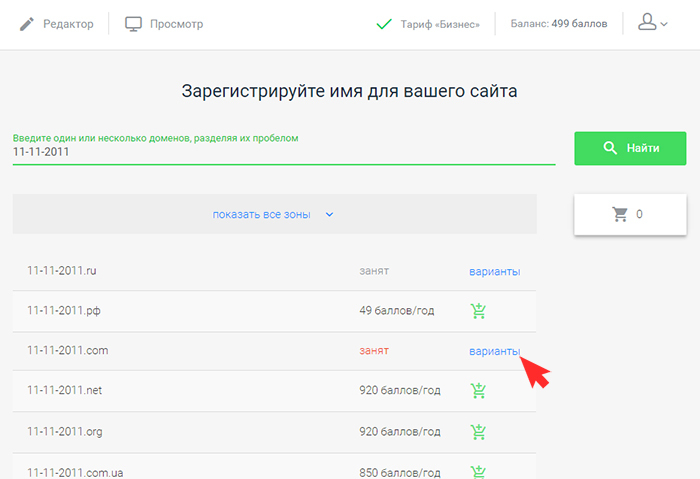Click the 49 баллов/год price

pyautogui.click(x=396, y=310)
